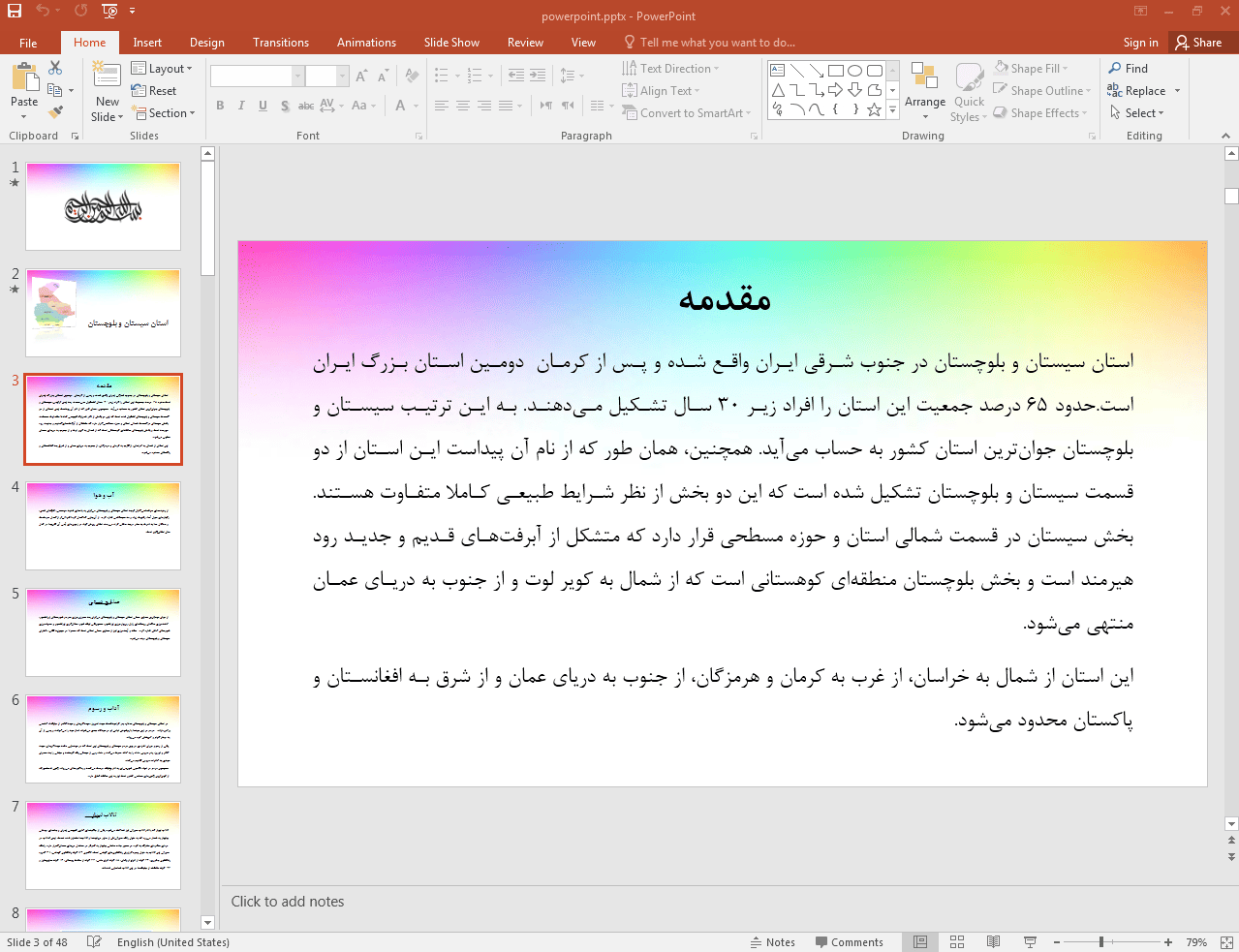Align text to the left

(x=442, y=106)
